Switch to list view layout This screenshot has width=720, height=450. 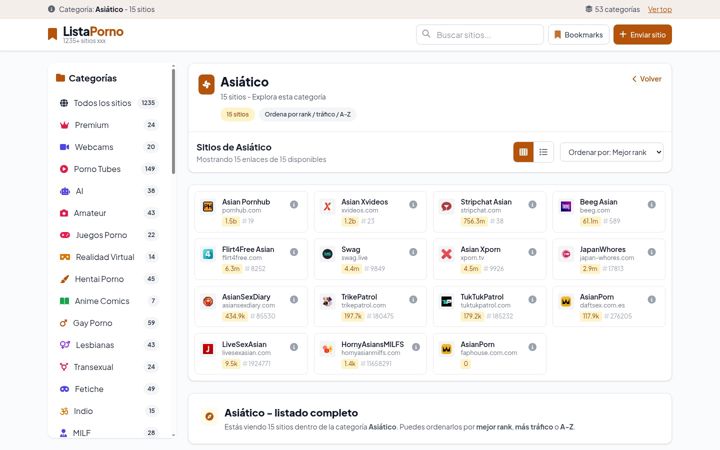pyautogui.click(x=544, y=152)
